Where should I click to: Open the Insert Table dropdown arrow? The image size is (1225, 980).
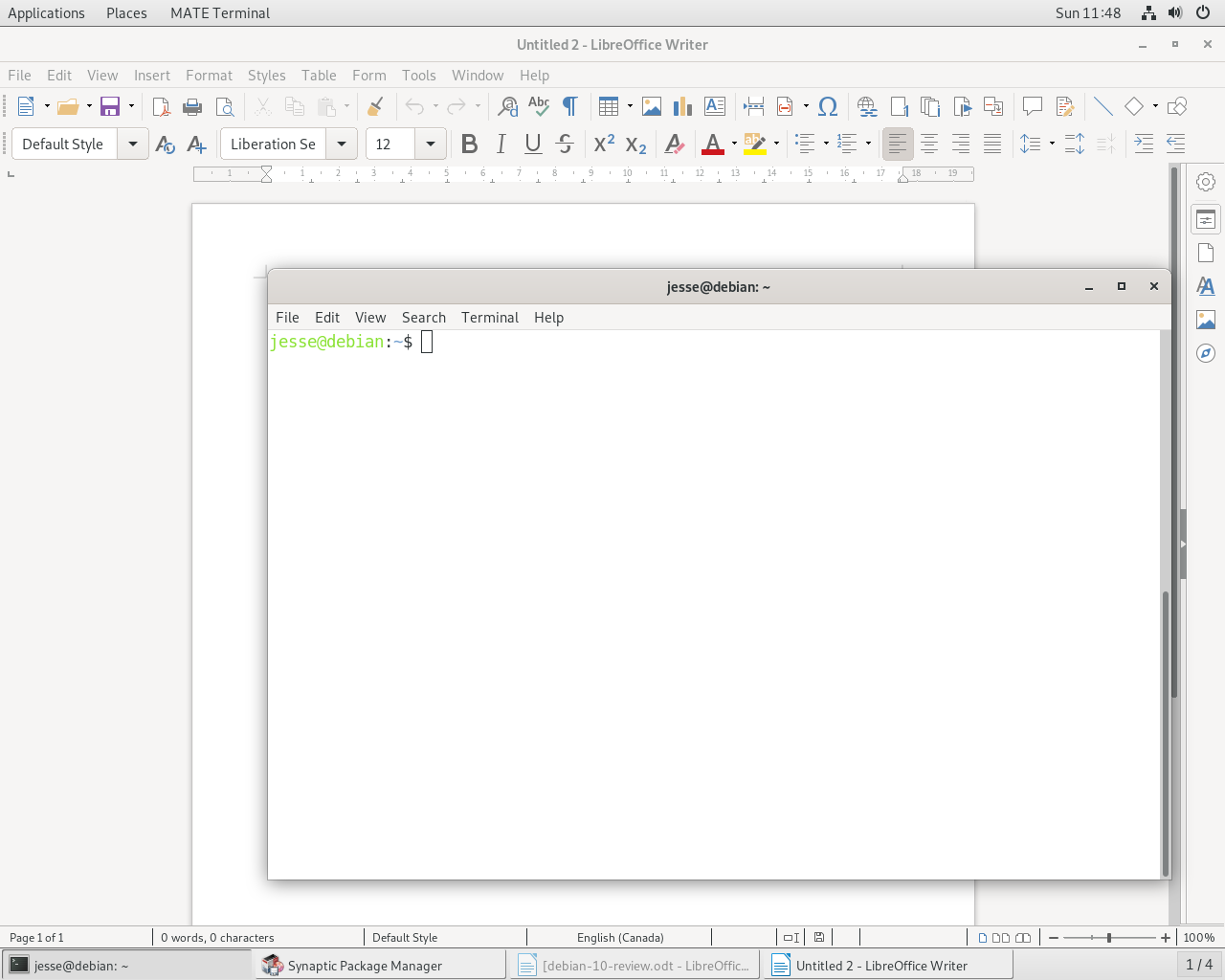click(630, 106)
